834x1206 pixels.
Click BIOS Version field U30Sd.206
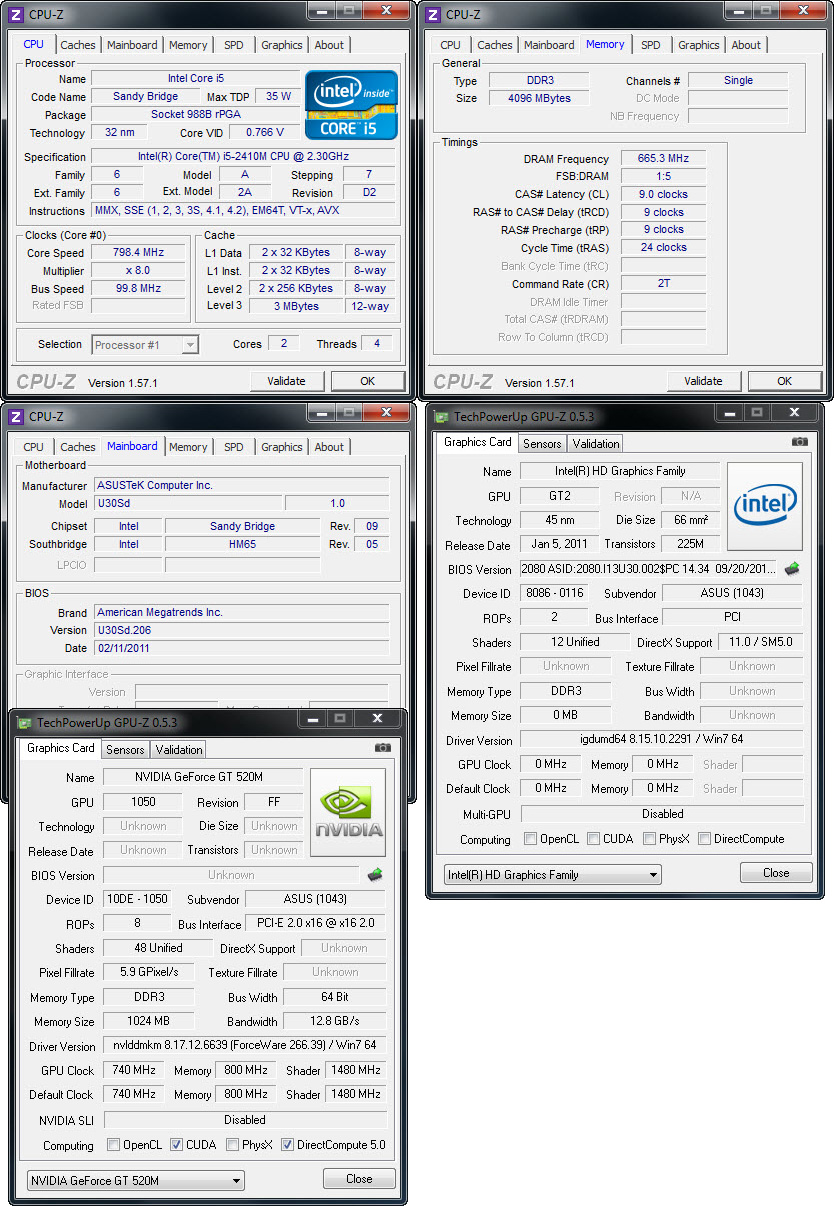tap(242, 630)
